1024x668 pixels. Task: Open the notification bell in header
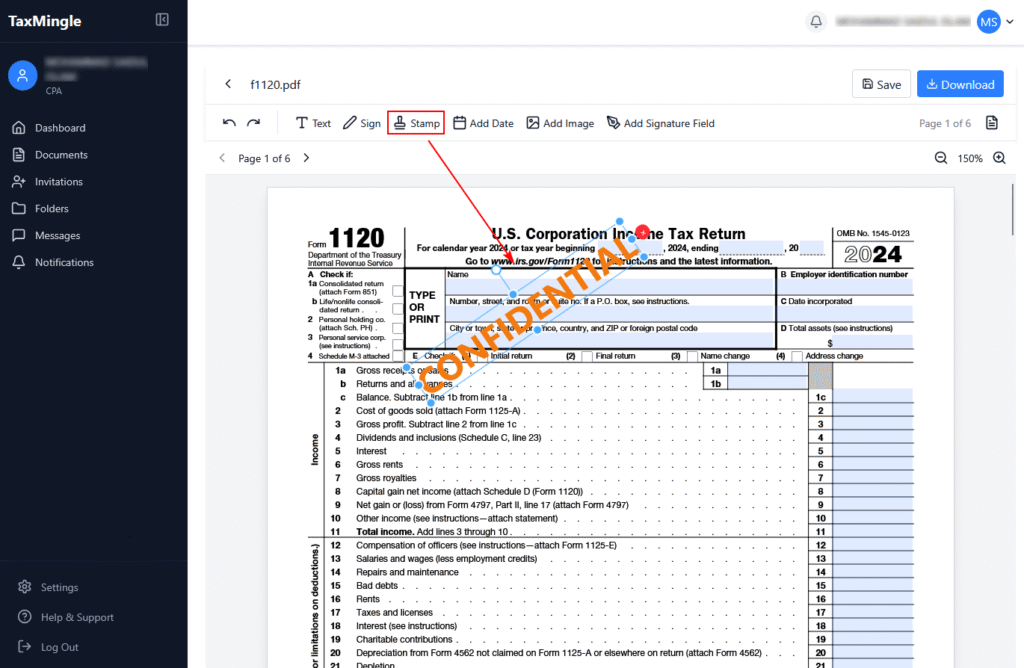(x=816, y=21)
